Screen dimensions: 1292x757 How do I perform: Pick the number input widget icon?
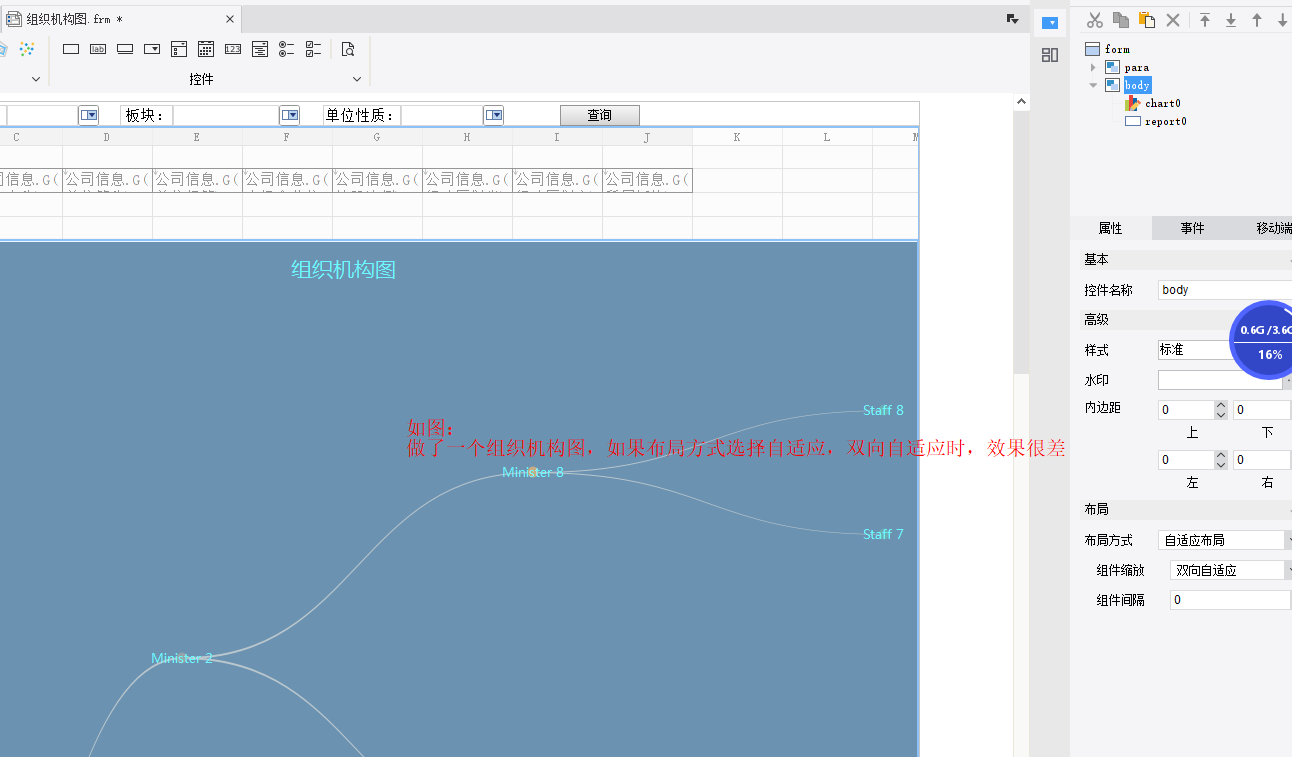(x=233, y=49)
